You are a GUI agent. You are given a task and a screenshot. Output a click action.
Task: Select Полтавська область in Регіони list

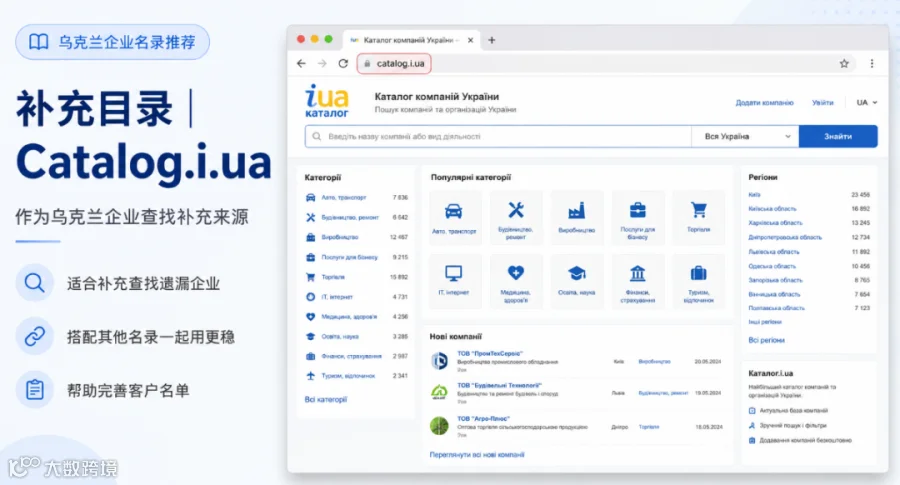[776, 308]
